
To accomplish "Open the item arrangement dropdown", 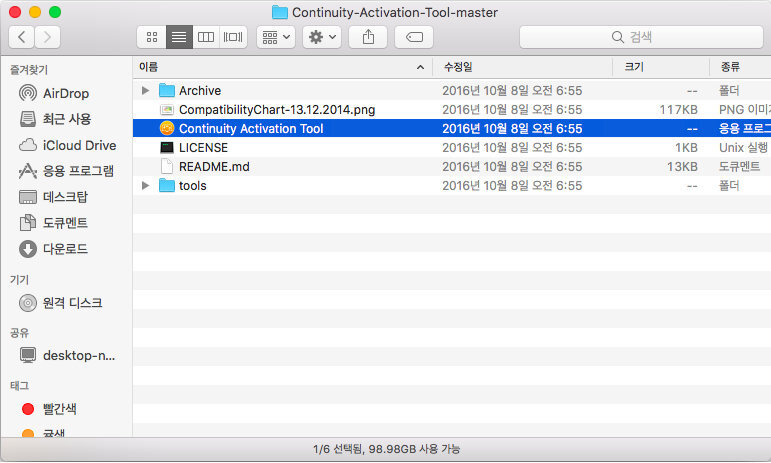I will click(x=276, y=37).
